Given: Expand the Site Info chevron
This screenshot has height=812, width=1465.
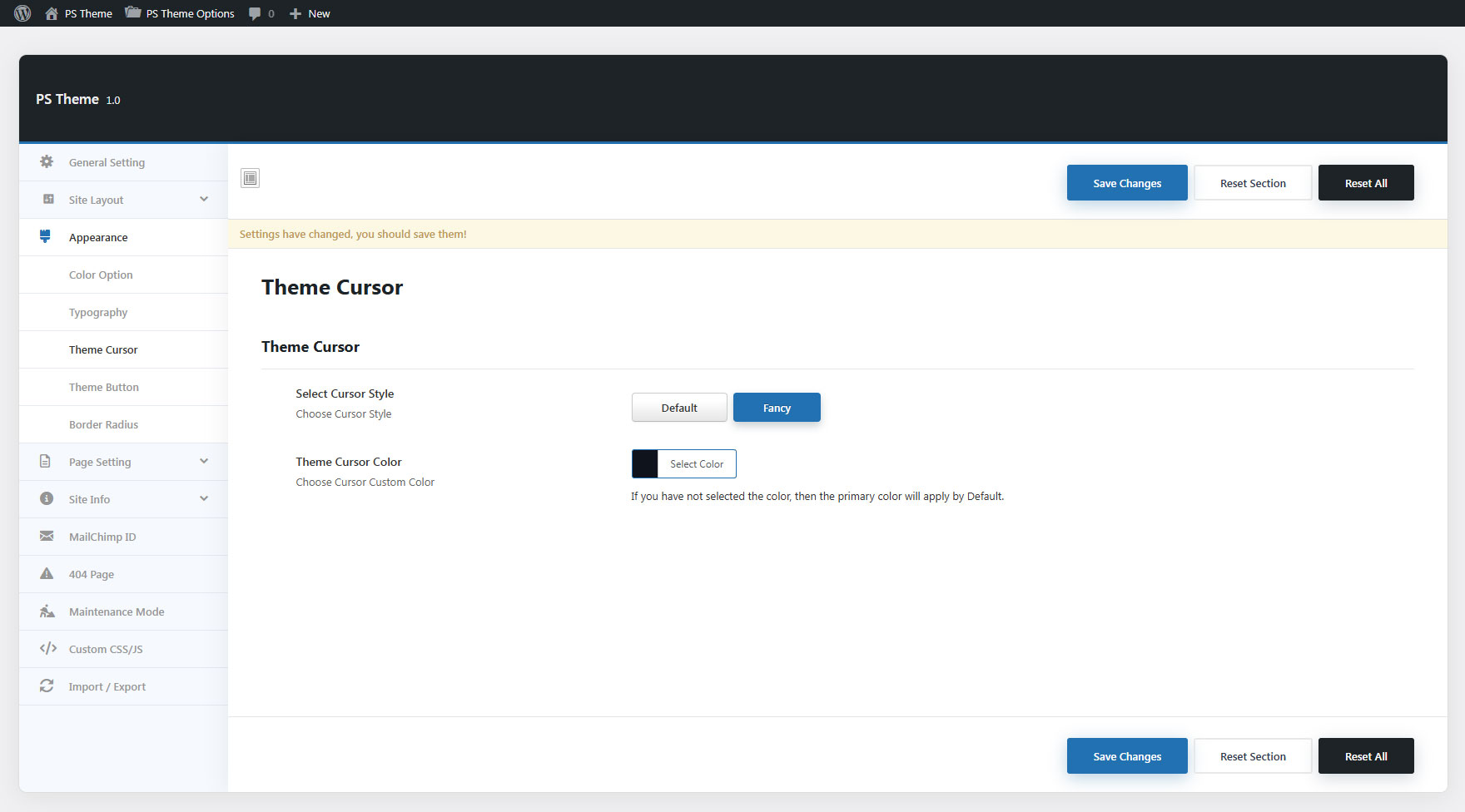Looking at the screenshot, I should (204, 499).
